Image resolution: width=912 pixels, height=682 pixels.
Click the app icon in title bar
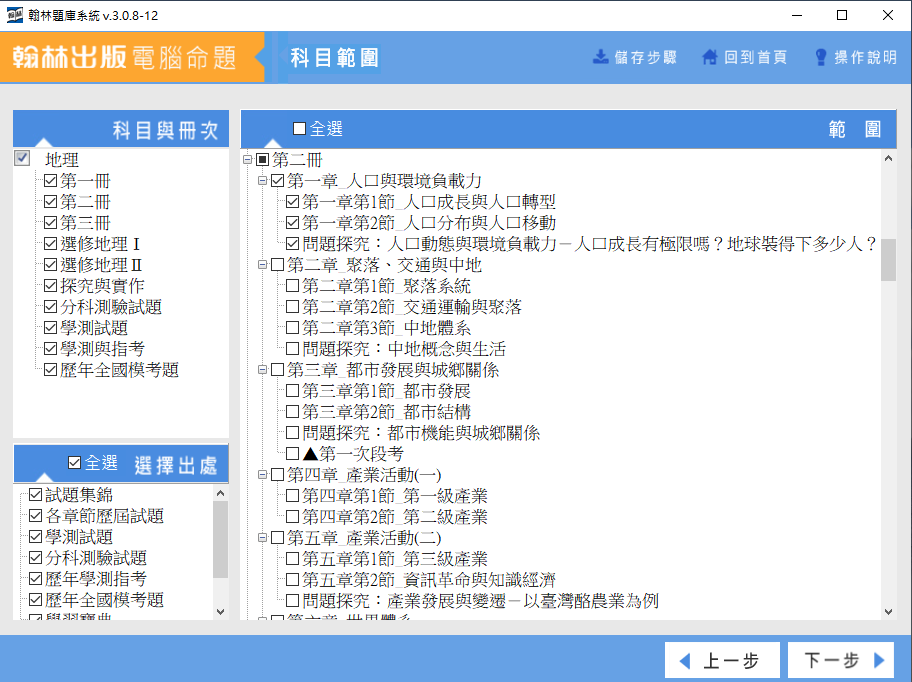(15, 15)
